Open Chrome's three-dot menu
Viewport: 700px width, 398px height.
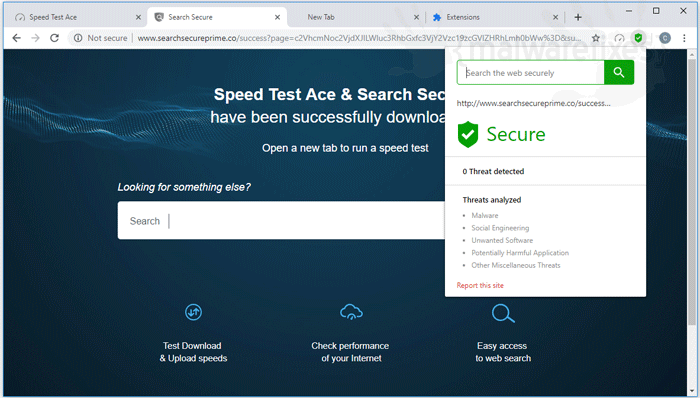[684, 38]
